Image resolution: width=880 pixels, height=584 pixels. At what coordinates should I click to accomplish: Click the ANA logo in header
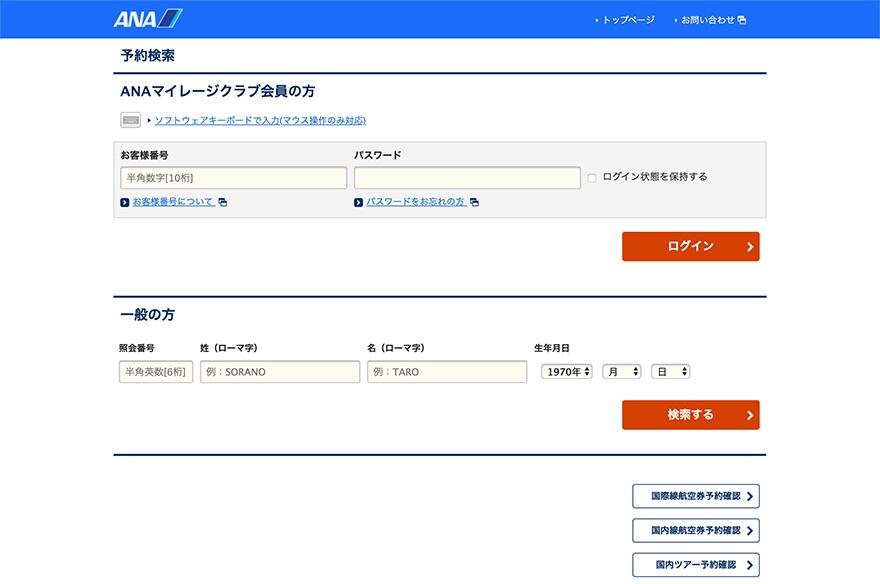click(x=148, y=19)
